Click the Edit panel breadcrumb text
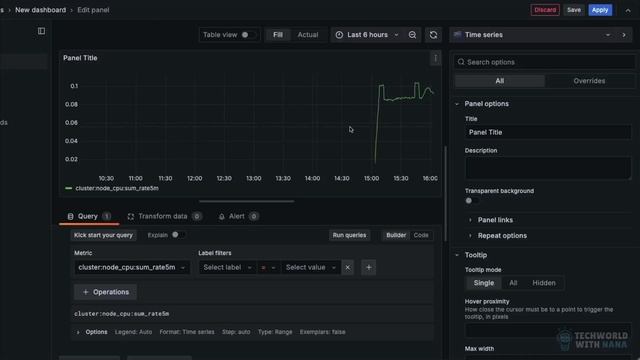This screenshot has height=360, width=640. (x=93, y=10)
